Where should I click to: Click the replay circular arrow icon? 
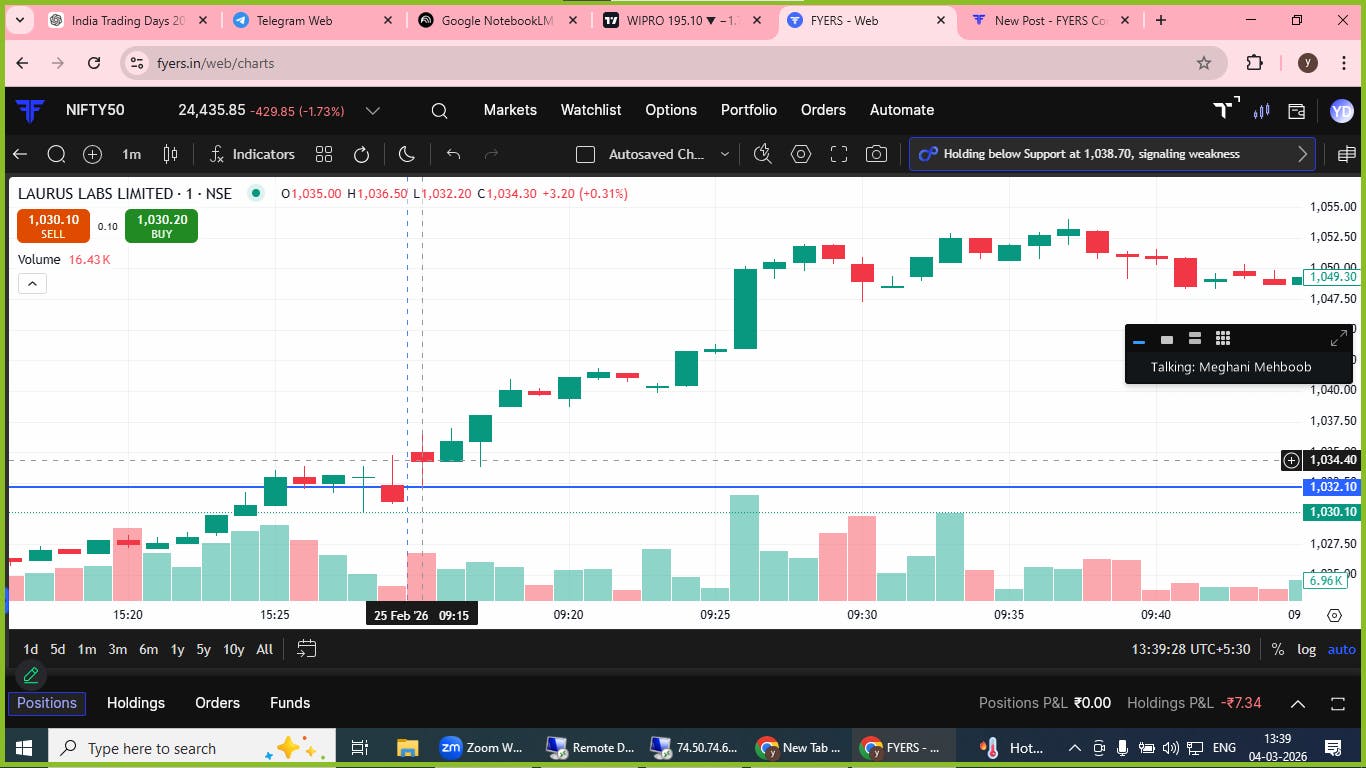coord(362,154)
